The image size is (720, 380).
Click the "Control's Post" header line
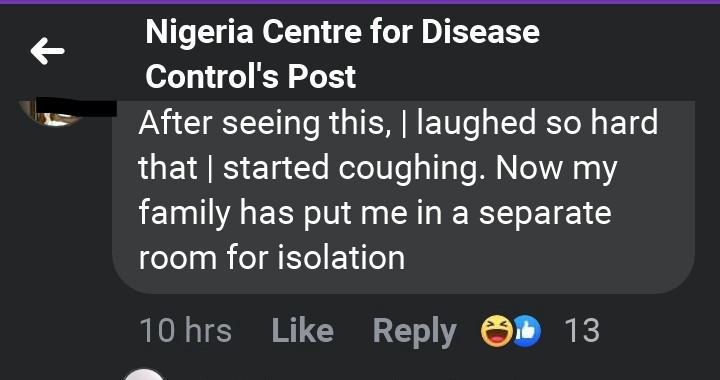(251, 76)
